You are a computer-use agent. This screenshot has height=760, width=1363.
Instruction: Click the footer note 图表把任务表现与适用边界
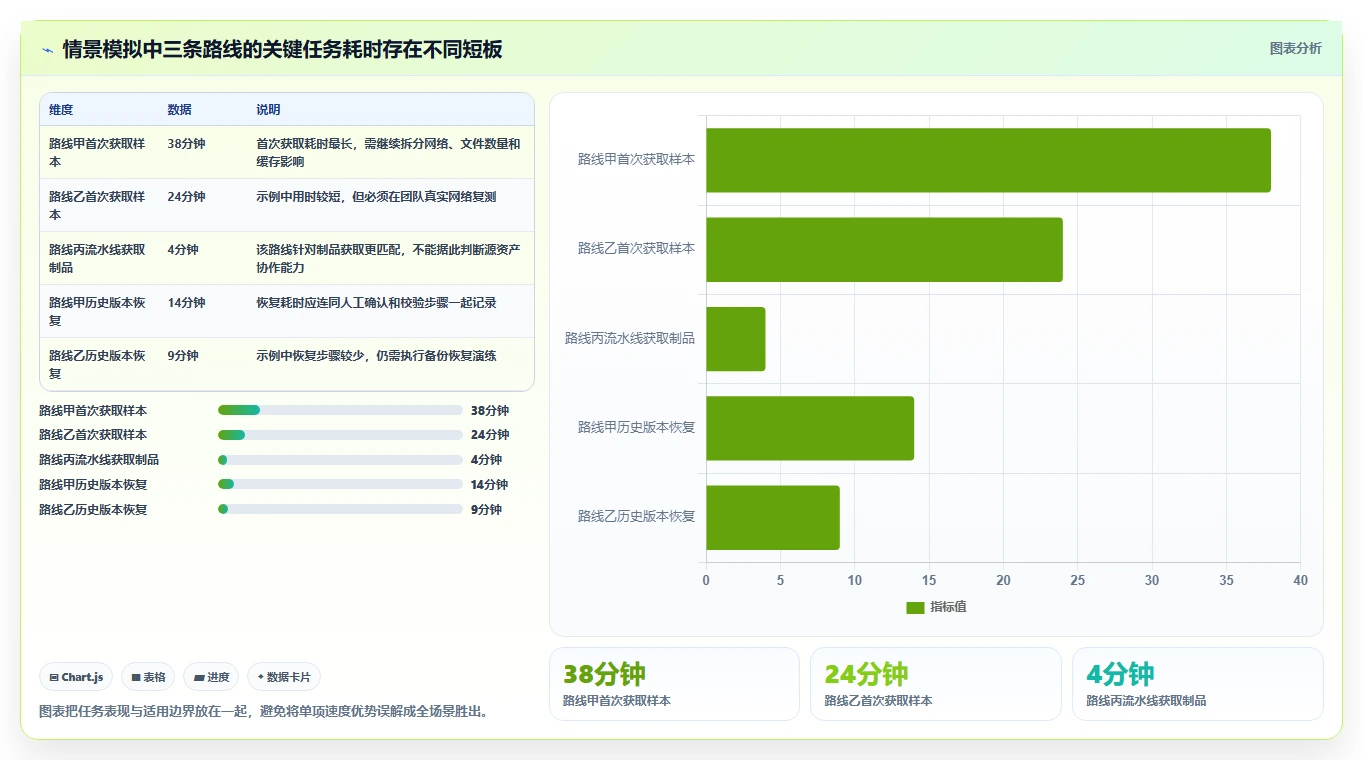click(263, 712)
